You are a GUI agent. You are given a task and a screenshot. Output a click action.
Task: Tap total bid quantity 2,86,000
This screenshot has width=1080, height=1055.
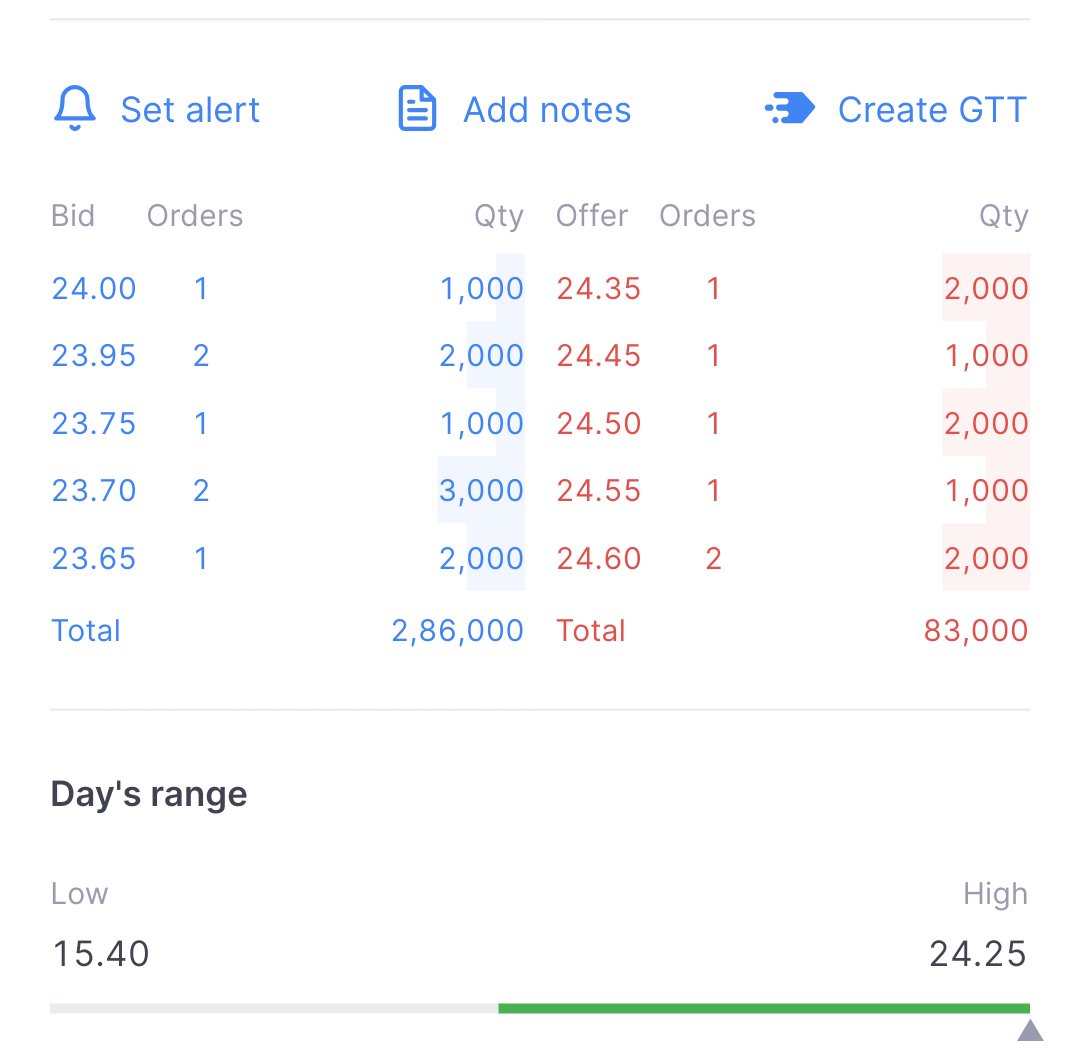[457, 631]
